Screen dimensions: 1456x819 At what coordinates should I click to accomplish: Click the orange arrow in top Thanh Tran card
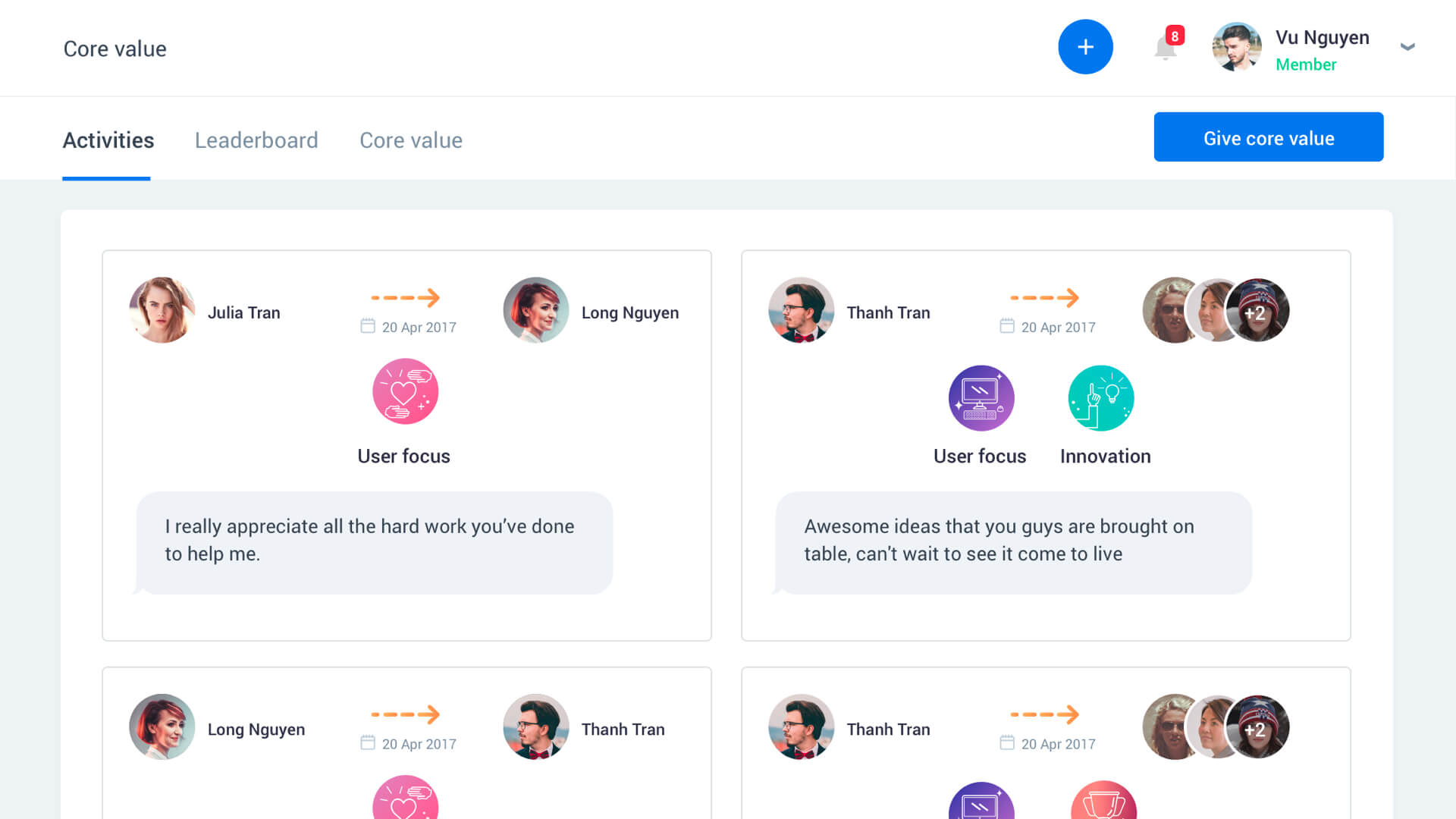tap(1044, 297)
